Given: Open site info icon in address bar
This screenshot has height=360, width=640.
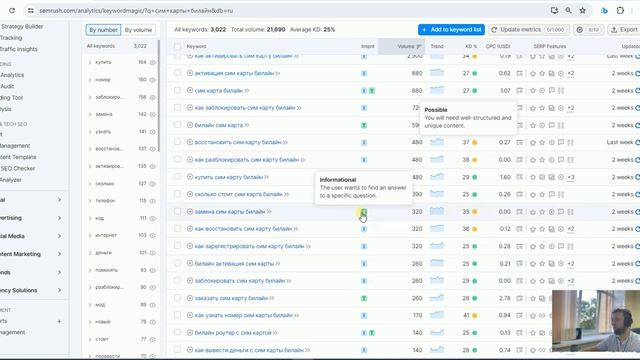Looking at the screenshot, I should coord(31,11).
